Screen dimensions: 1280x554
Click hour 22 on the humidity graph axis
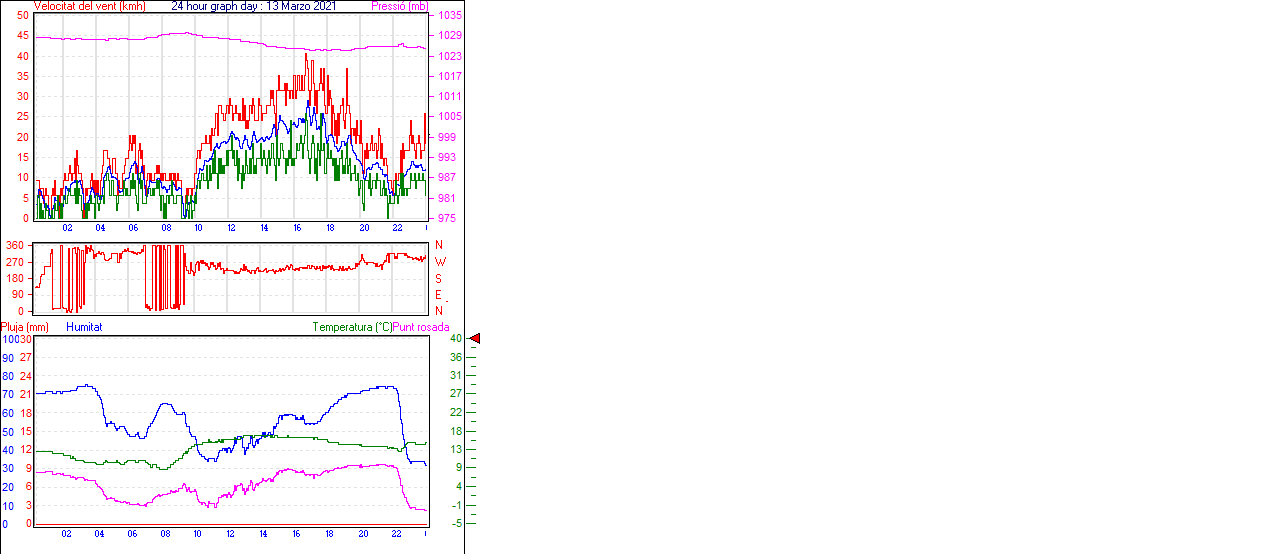pos(396,534)
